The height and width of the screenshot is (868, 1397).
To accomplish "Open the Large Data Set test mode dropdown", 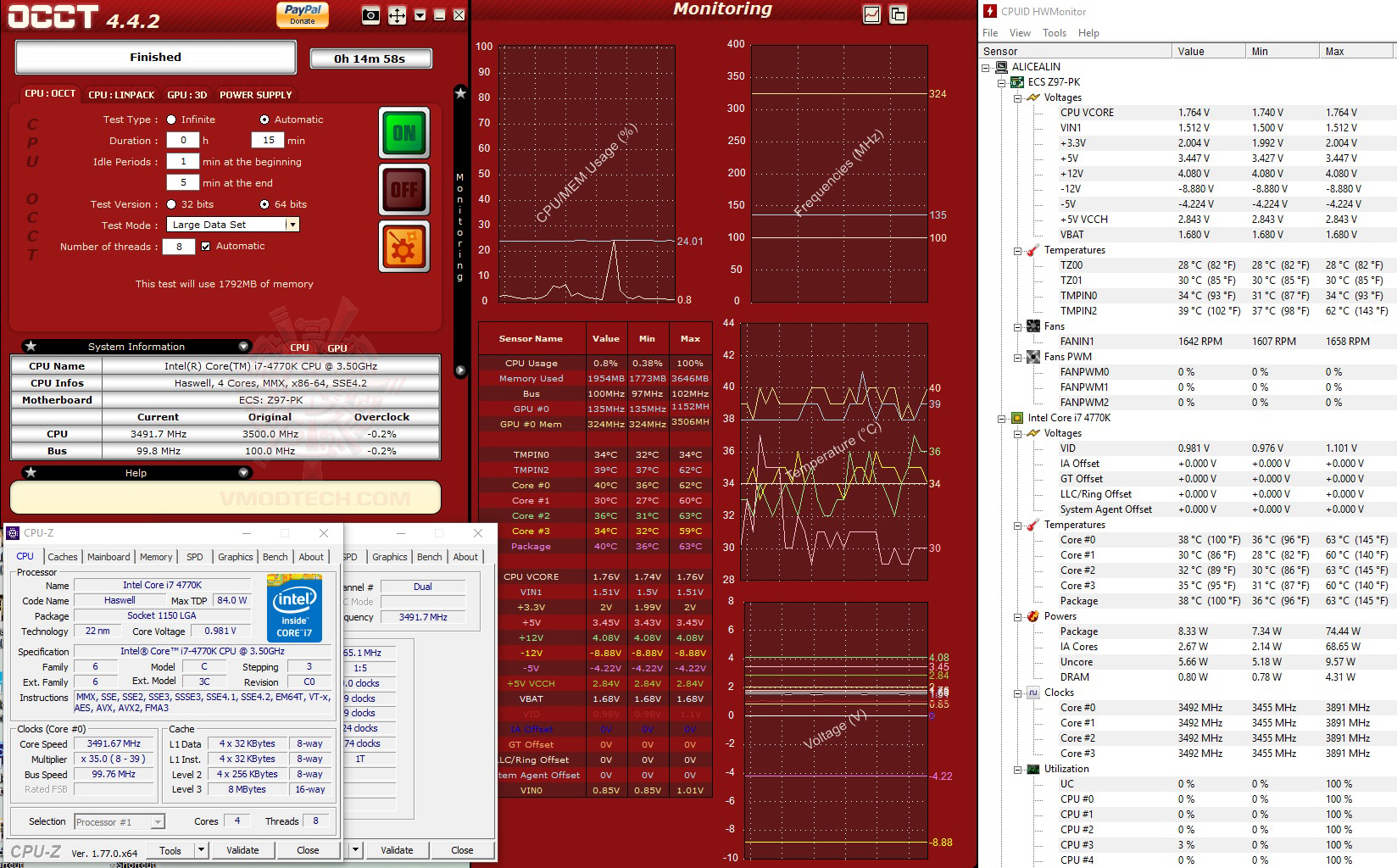I will click(x=292, y=224).
